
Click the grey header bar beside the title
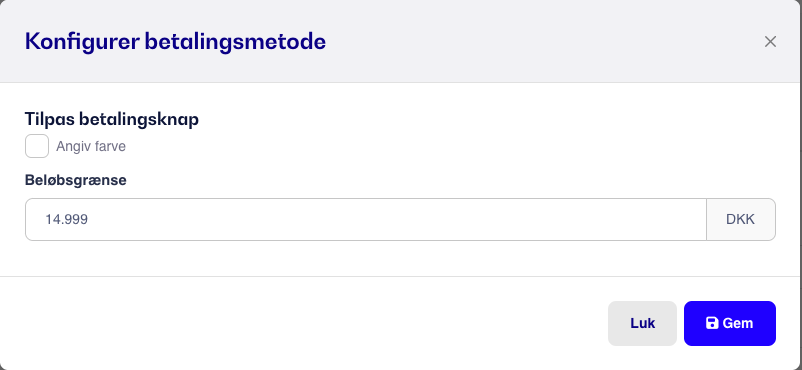[x=537, y=41]
